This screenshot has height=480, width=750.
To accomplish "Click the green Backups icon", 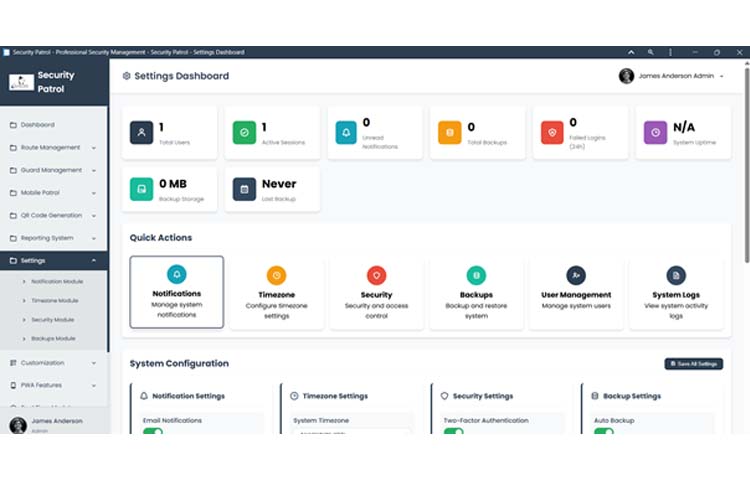I will 476,275.
